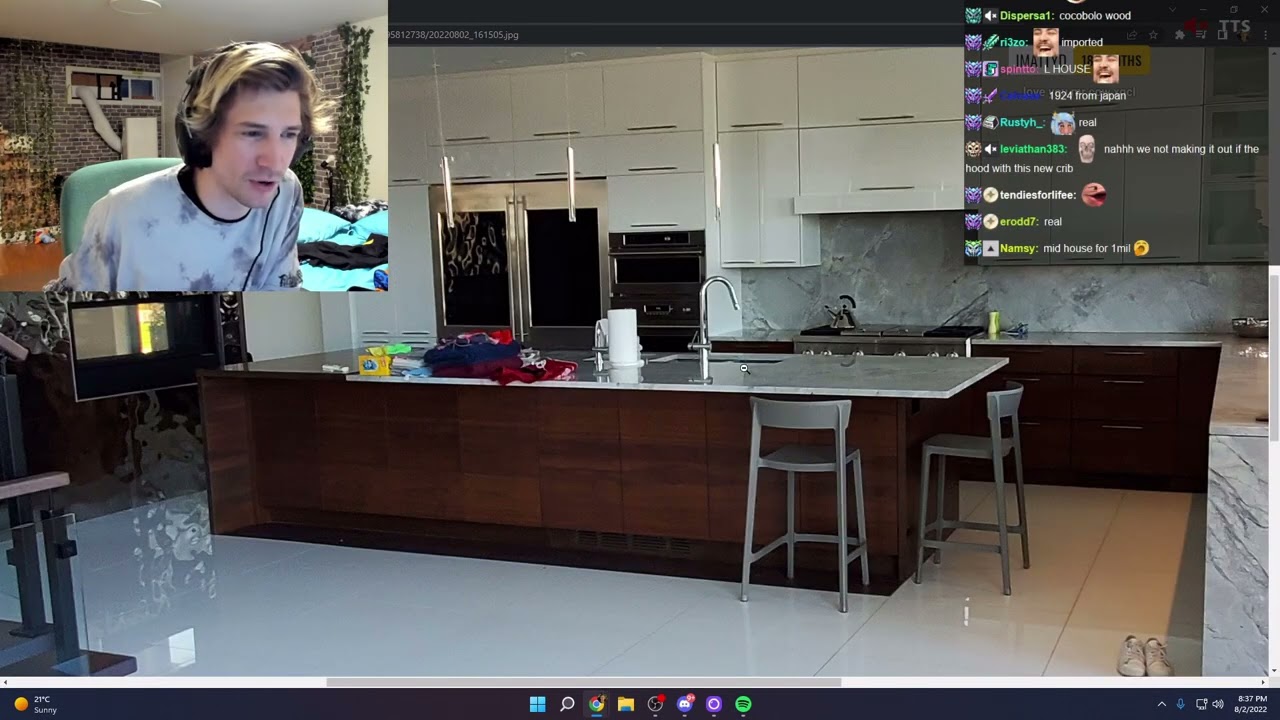
Task: Open the purple circle app in taskbar
Action: point(714,704)
